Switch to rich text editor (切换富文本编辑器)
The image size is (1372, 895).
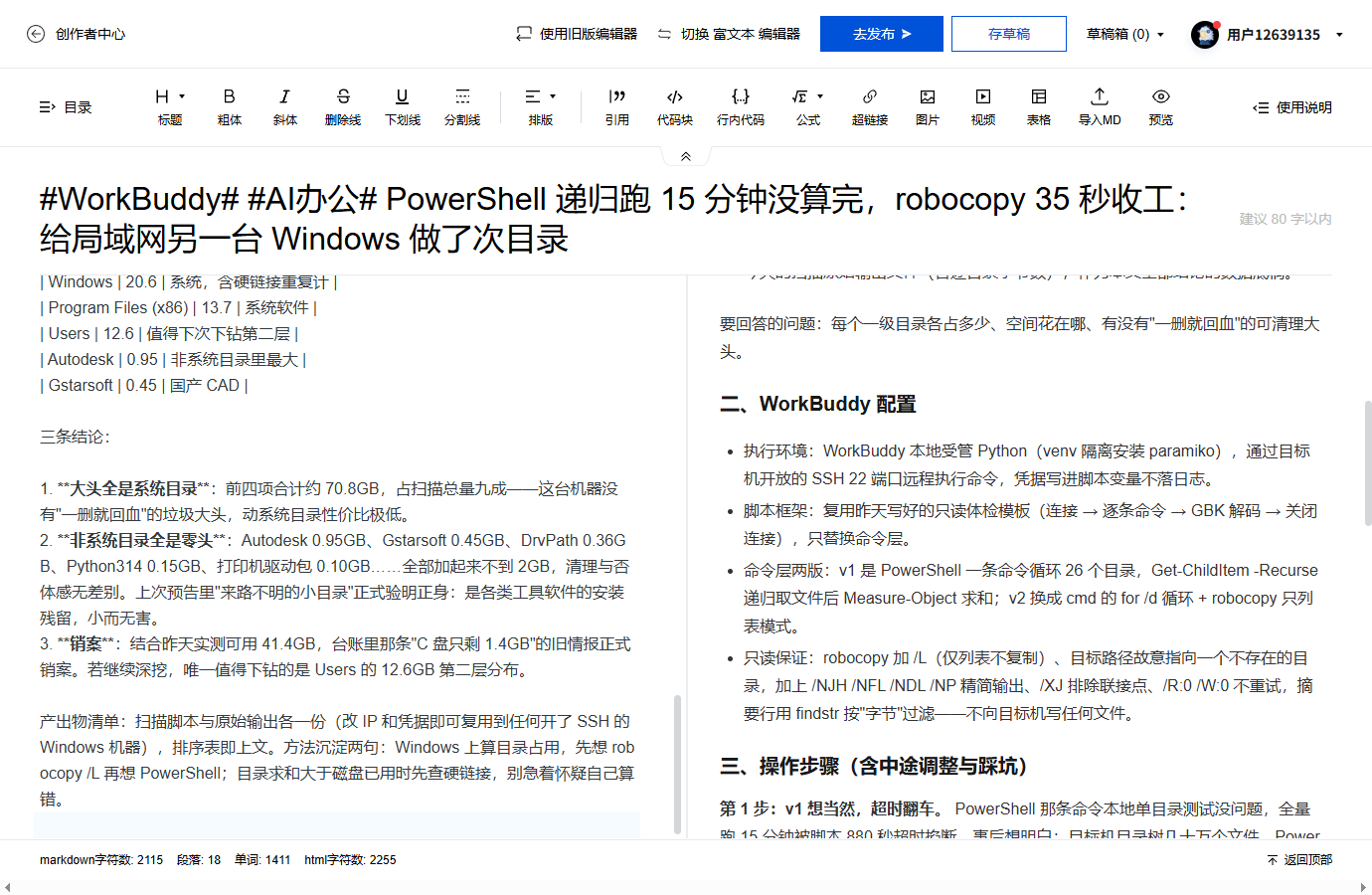729,34
